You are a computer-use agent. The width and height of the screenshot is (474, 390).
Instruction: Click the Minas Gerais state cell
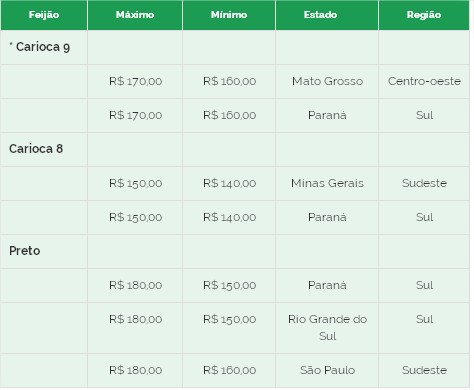327,183
